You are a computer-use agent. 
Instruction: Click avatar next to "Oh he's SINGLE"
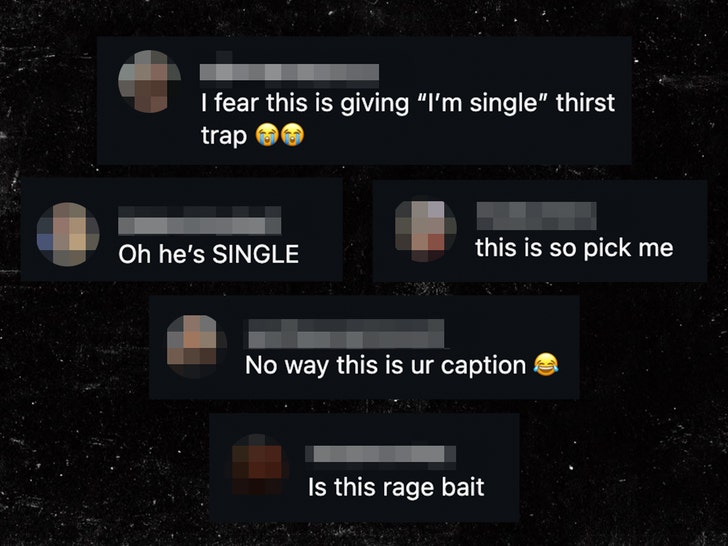[x=68, y=234]
